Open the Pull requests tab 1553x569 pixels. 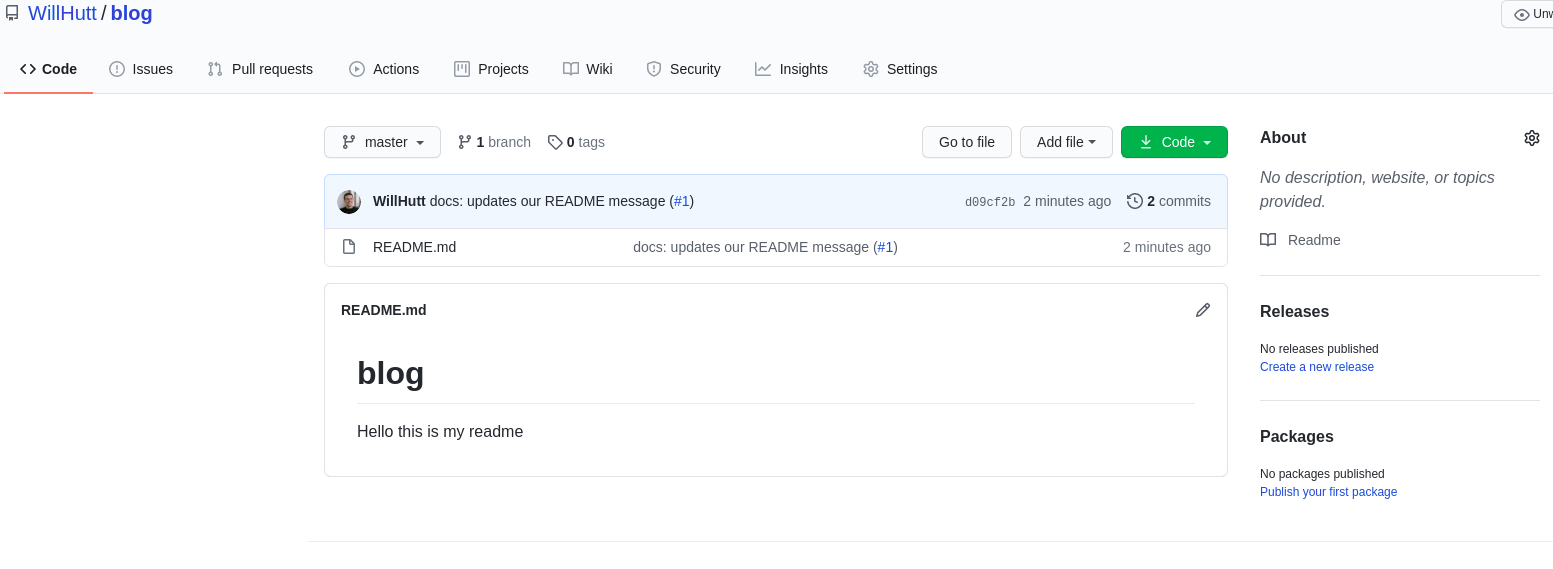(x=260, y=69)
